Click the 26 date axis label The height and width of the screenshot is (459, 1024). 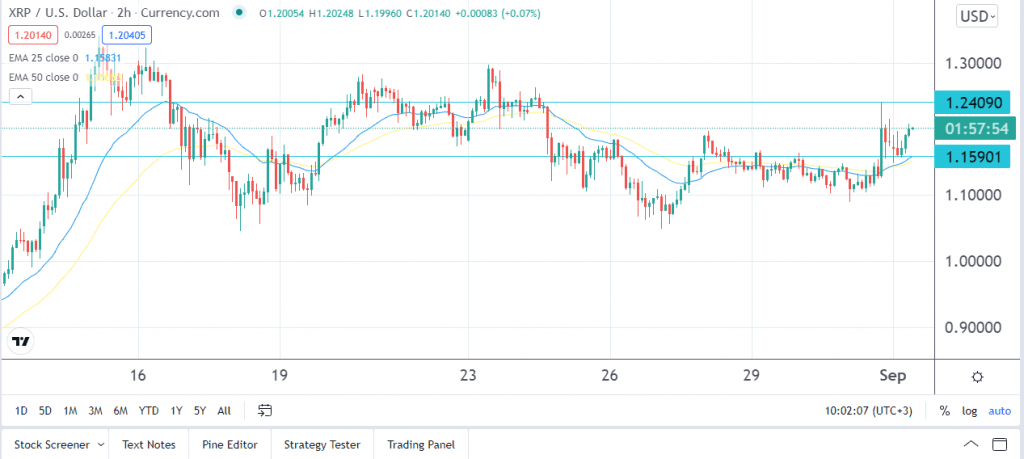tap(610, 376)
